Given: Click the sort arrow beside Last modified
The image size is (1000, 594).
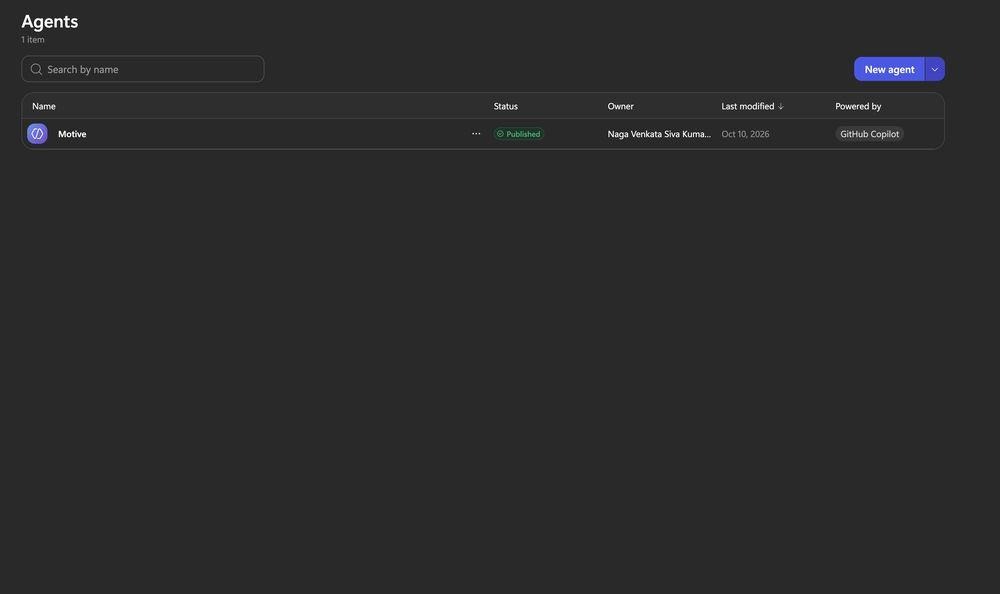Looking at the screenshot, I should [x=781, y=106].
